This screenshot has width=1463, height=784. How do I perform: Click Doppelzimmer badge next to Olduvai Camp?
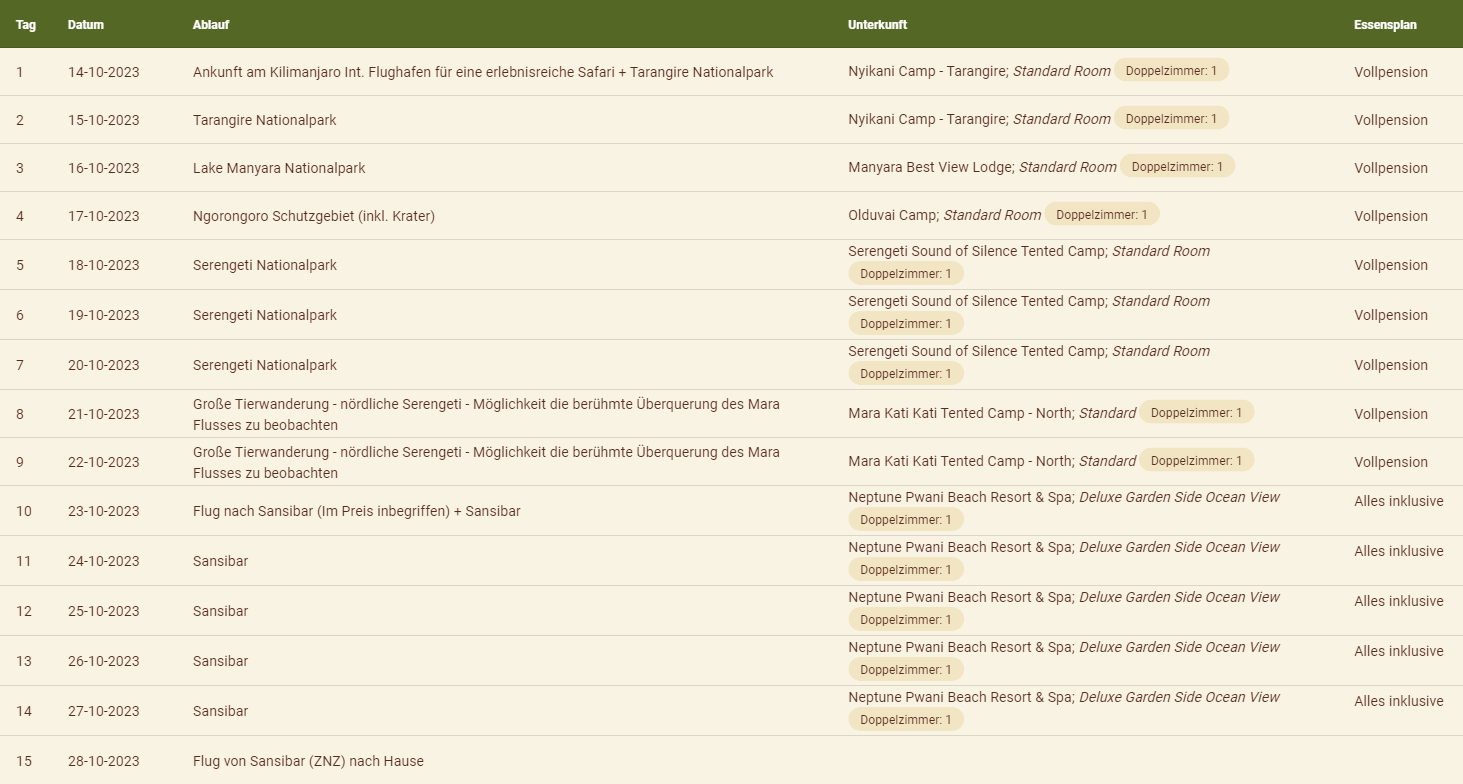pyautogui.click(x=1102, y=215)
